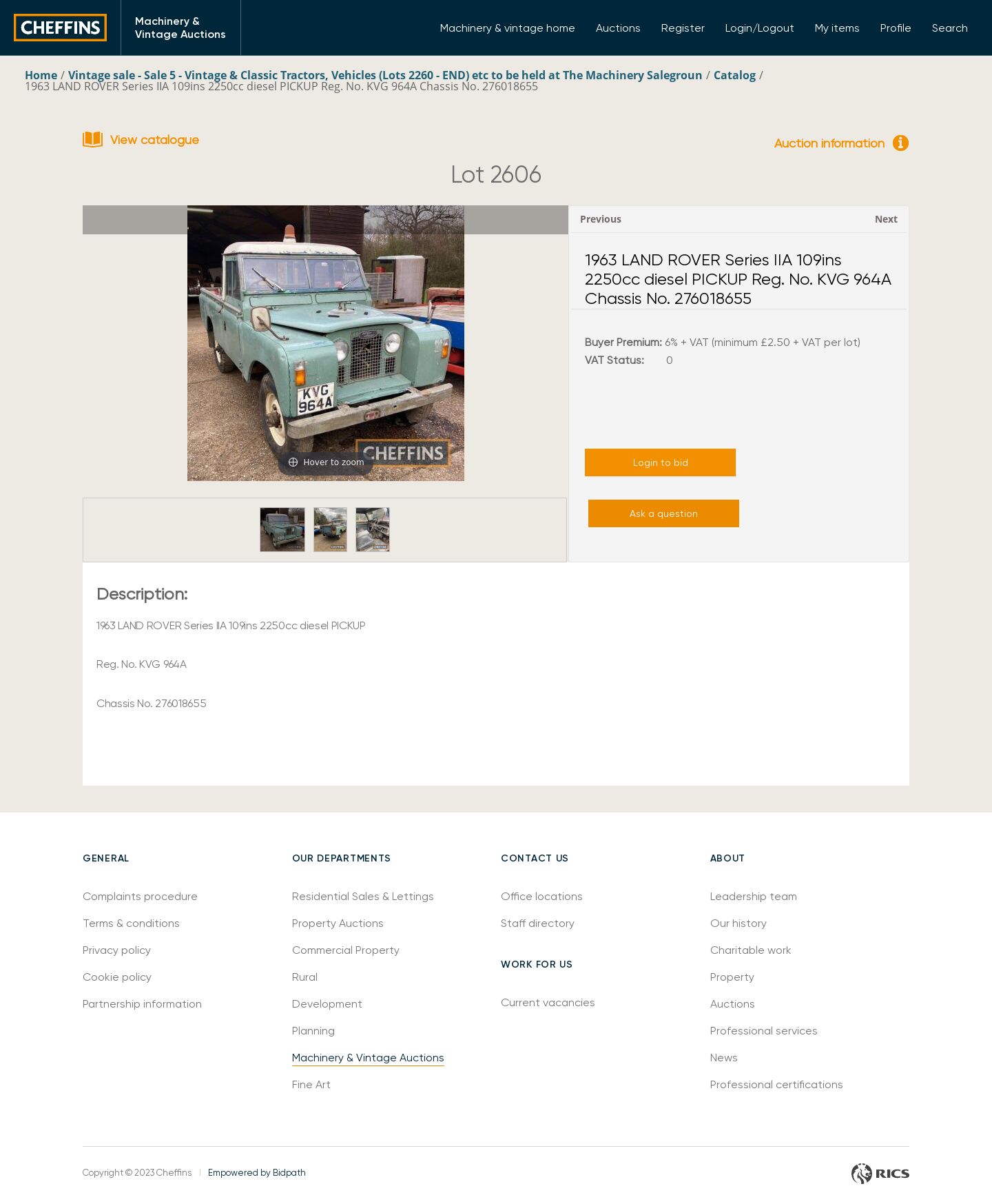Select the first Land Rover thumbnail
This screenshot has width=992, height=1204.
[x=282, y=530]
